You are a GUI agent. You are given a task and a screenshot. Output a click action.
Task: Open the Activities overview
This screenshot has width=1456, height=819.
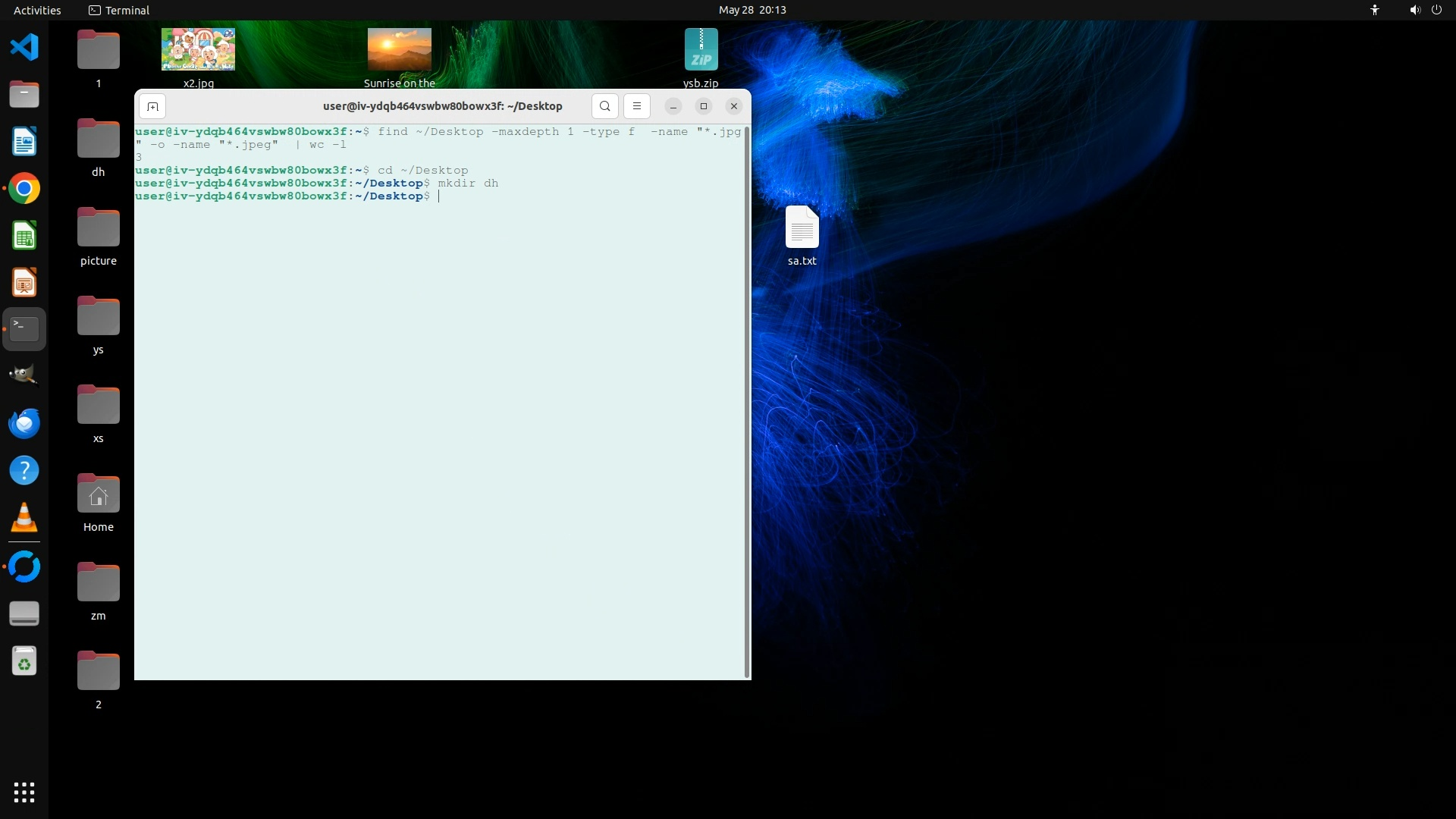[37, 10]
